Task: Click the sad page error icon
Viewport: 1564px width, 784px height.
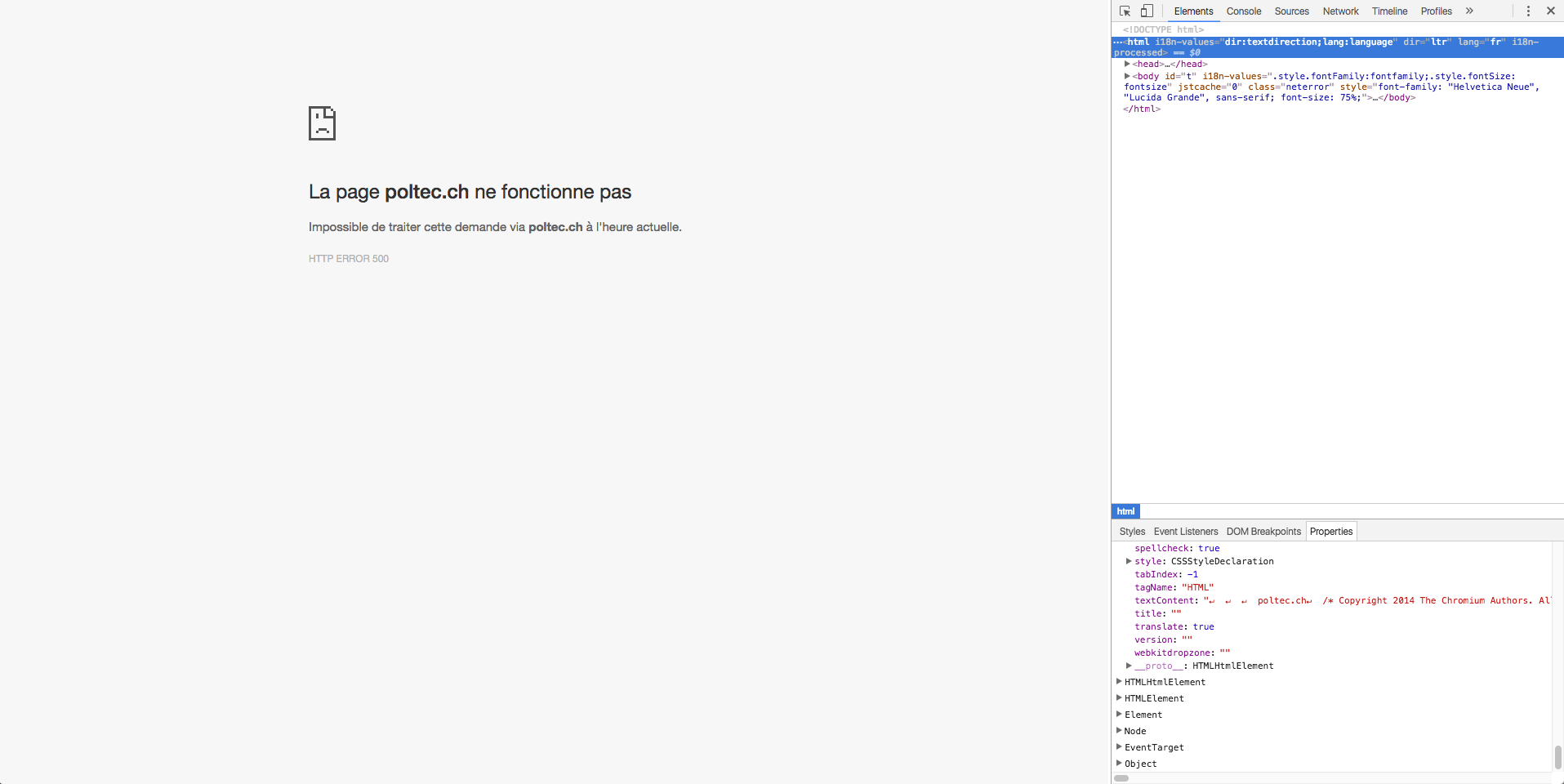Action: 322,123
